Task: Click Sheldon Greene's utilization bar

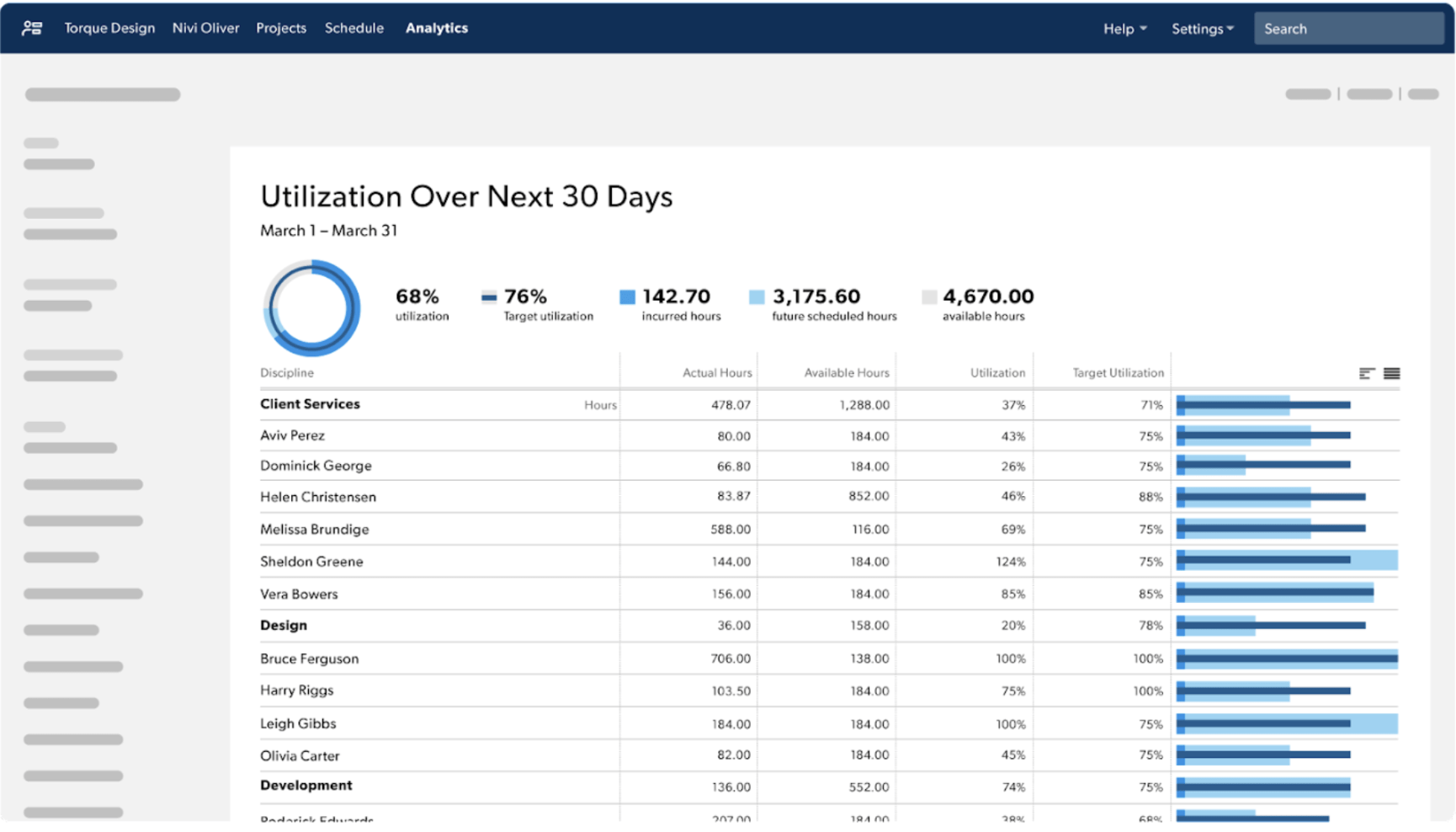Action: tap(1288, 560)
